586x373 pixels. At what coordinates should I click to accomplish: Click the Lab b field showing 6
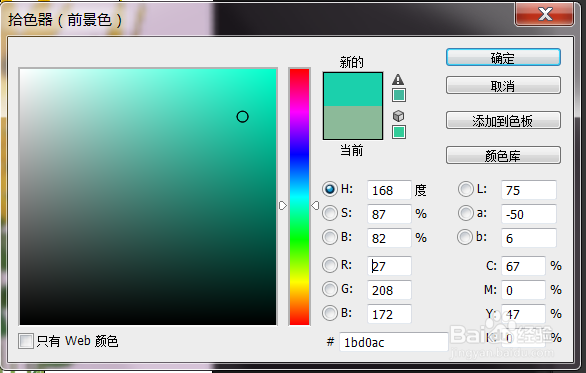coord(528,238)
